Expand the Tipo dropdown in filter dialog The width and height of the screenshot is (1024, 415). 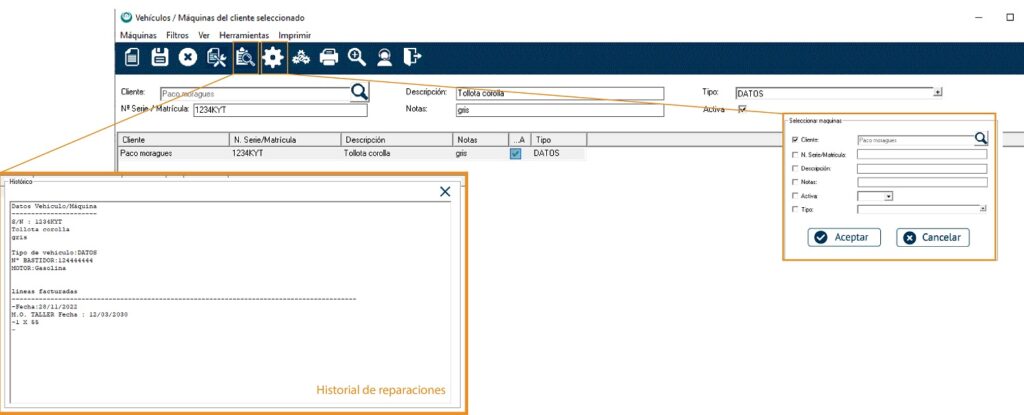(983, 209)
